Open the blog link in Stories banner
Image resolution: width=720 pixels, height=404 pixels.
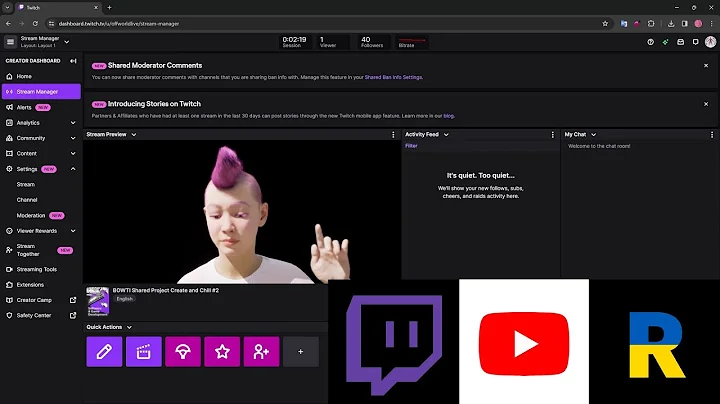coord(449,116)
